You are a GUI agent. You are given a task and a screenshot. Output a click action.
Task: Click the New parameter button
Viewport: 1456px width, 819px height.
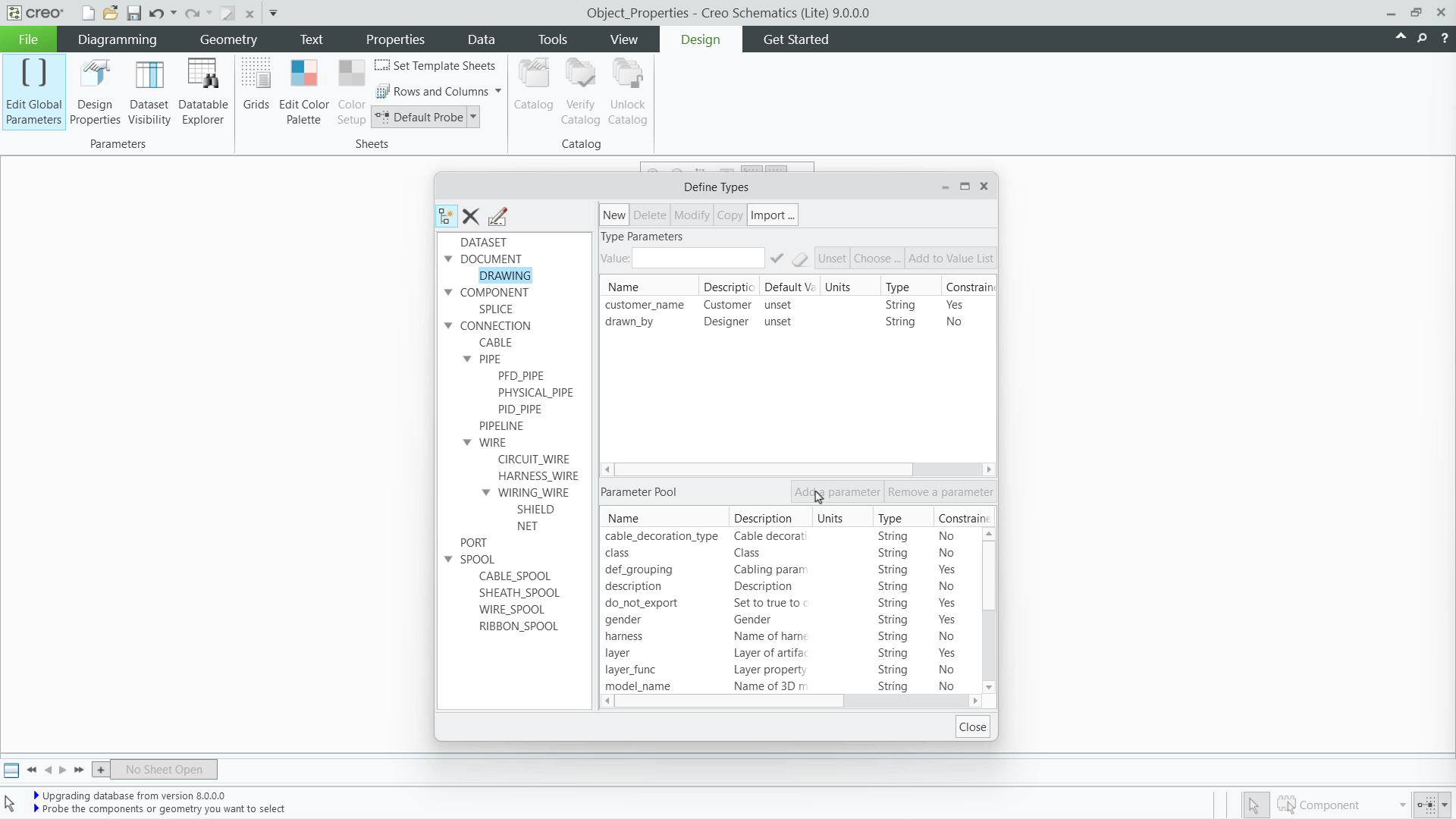pos(613,215)
